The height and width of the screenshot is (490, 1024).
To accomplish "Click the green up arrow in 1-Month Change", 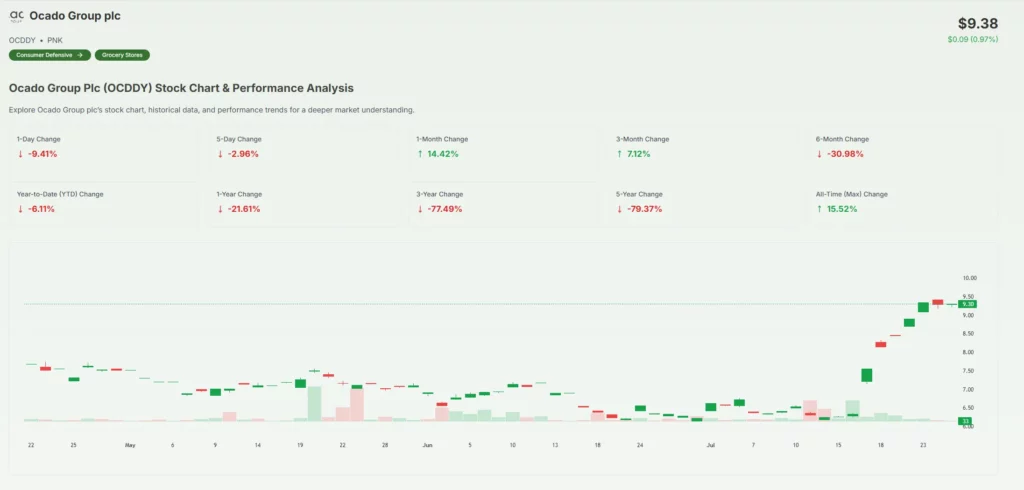I will click(421, 154).
